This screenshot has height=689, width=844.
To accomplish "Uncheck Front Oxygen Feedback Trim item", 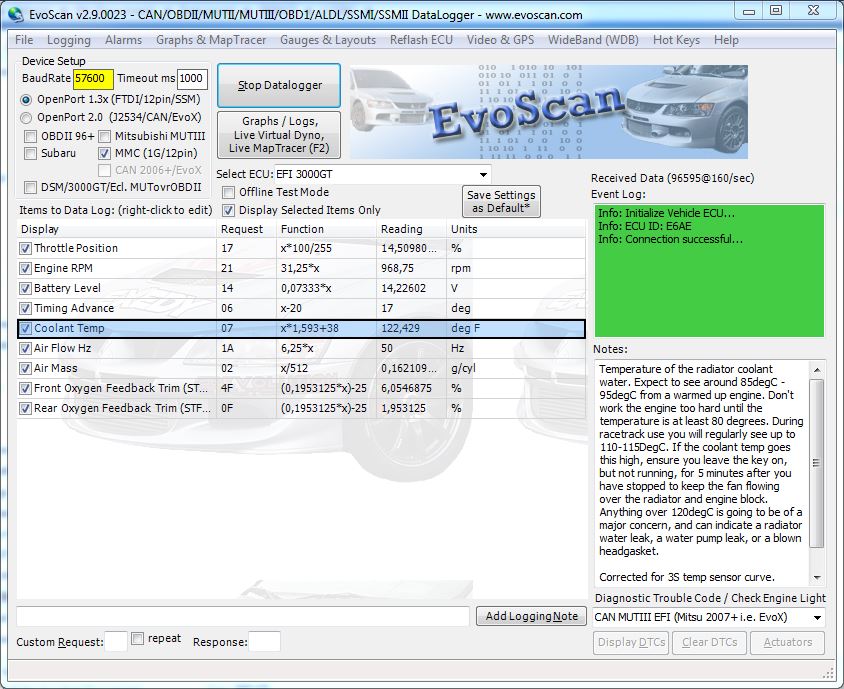I will point(25,388).
